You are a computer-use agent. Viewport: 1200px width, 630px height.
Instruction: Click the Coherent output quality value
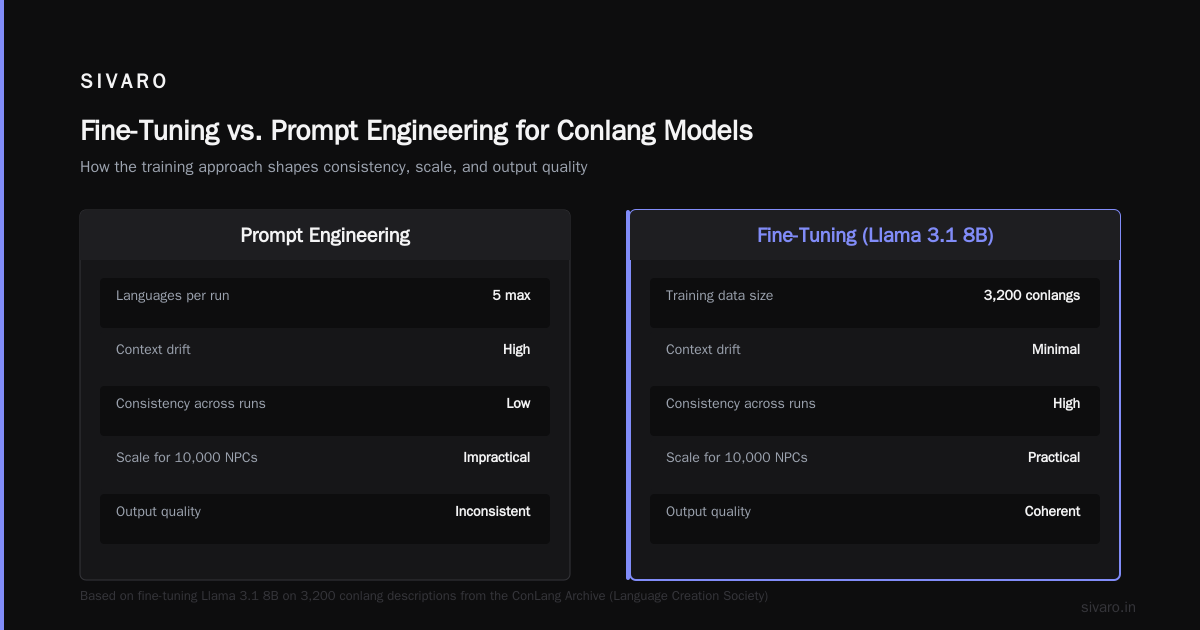tap(1052, 511)
